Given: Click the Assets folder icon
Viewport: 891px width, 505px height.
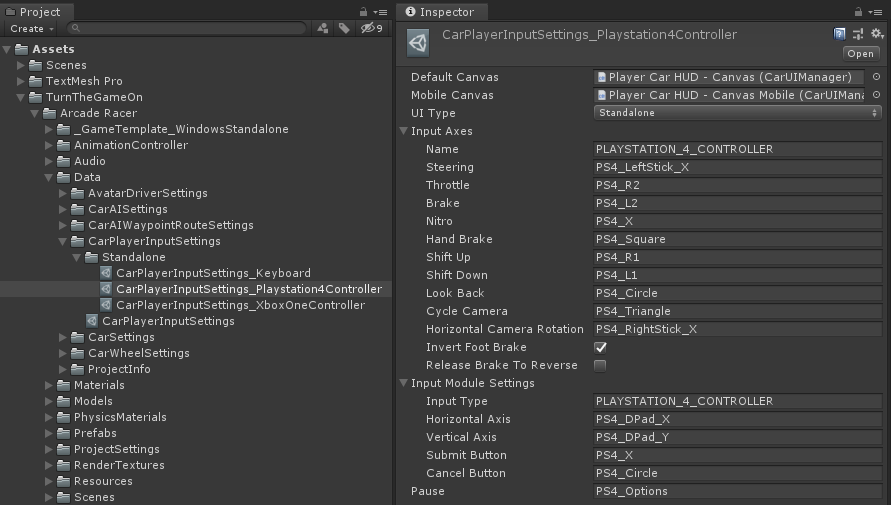Looking at the screenshot, I should click(22, 49).
